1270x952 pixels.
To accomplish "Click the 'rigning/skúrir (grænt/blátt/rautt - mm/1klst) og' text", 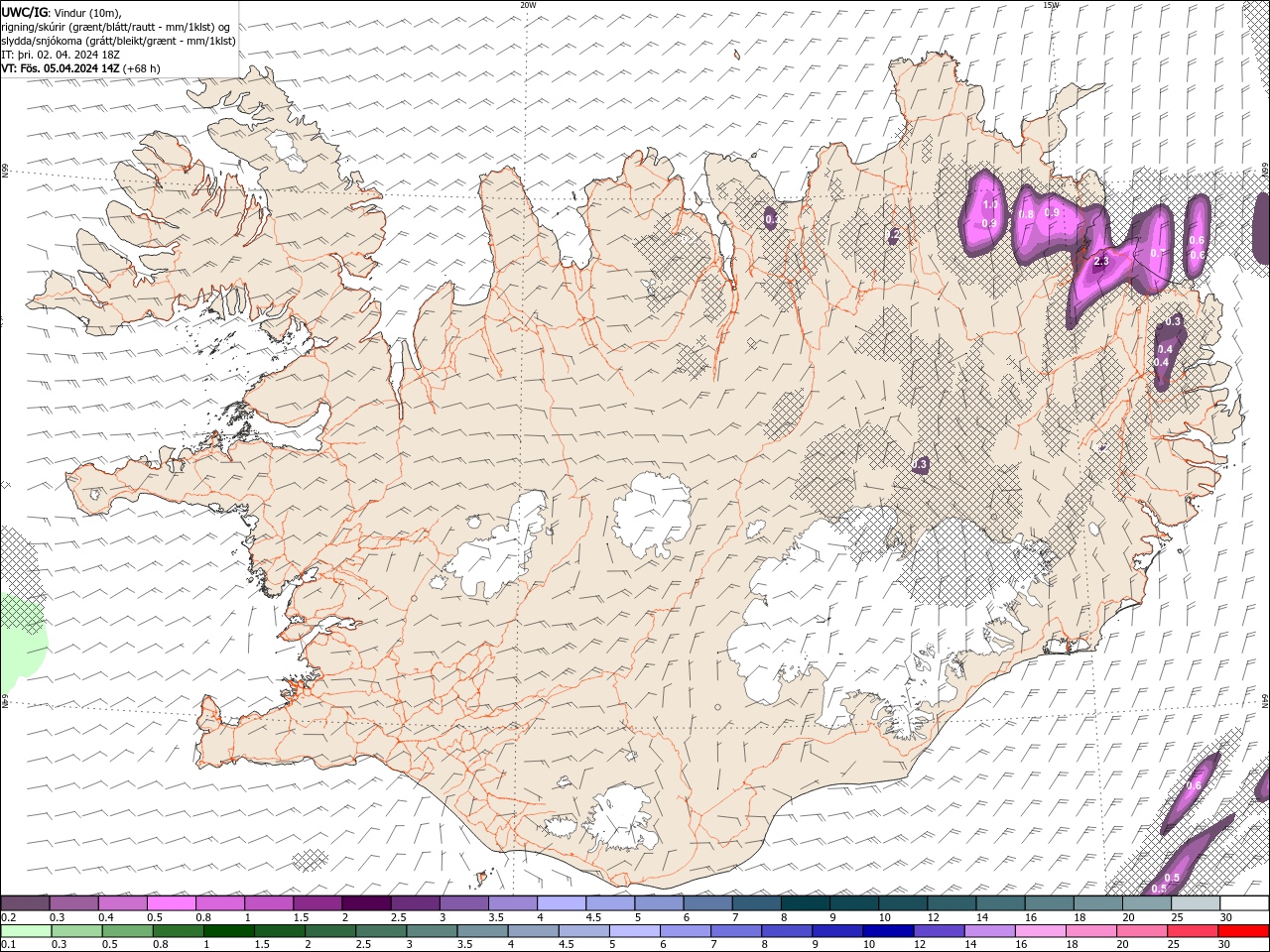I will [x=117, y=26].
